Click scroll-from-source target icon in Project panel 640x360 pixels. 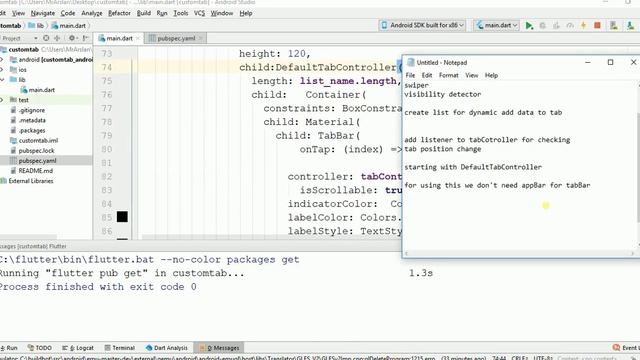(x=46, y=38)
